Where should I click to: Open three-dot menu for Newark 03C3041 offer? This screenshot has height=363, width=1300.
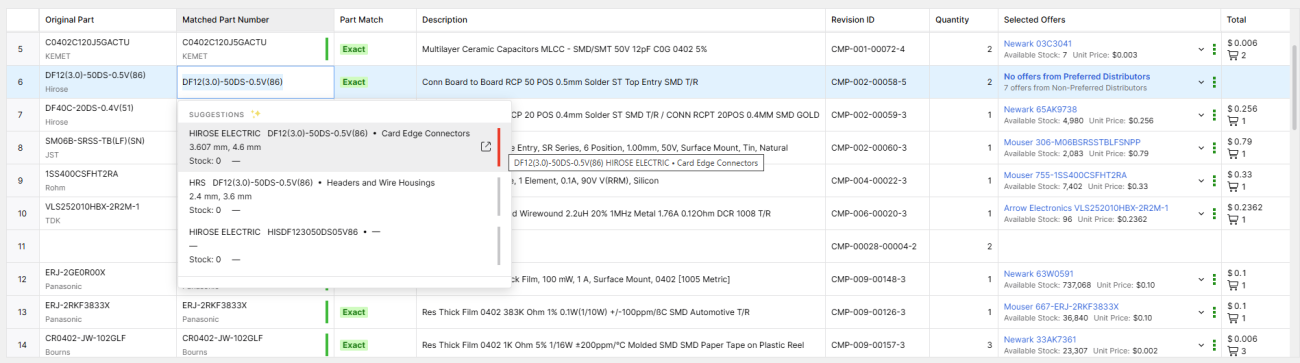pyautogui.click(x=1214, y=49)
